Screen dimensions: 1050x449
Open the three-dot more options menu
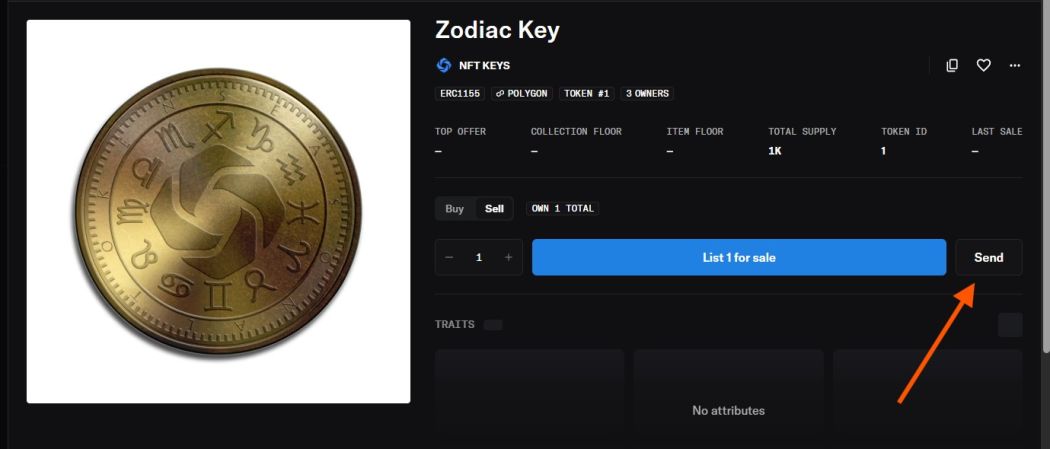click(x=1015, y=65)
